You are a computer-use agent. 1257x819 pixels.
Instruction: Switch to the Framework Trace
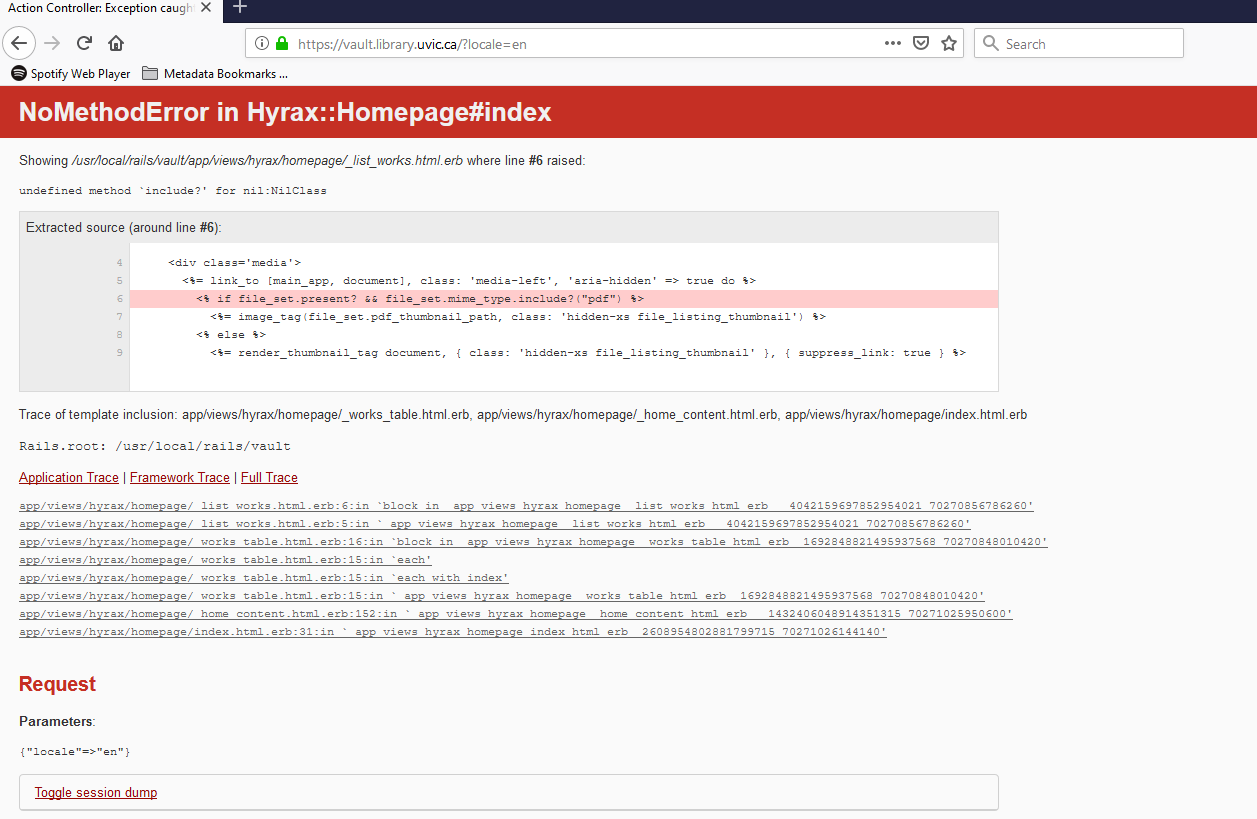tap(180, 477)
